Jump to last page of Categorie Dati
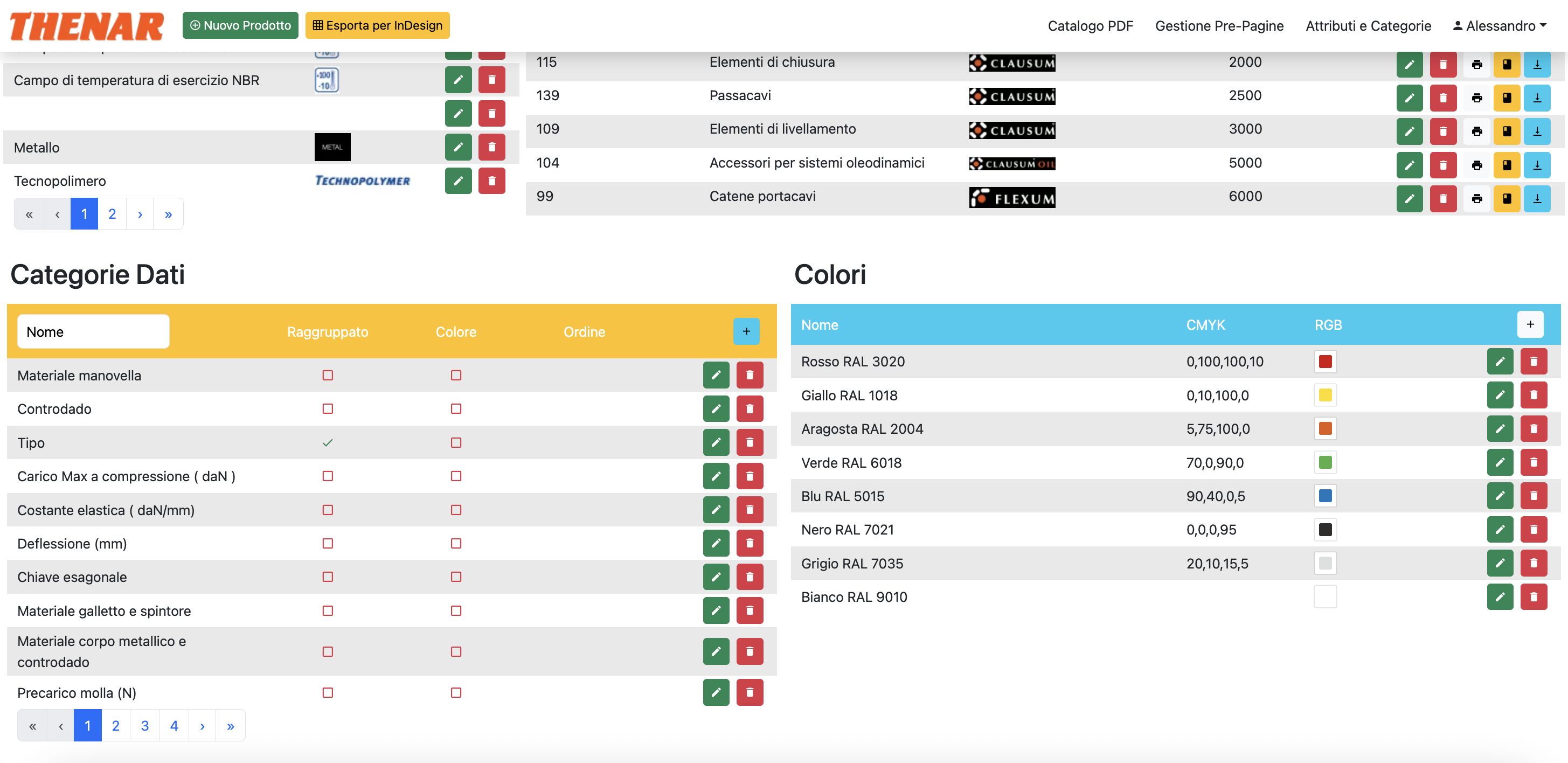1568x763 pixels. tap(230, 725)
